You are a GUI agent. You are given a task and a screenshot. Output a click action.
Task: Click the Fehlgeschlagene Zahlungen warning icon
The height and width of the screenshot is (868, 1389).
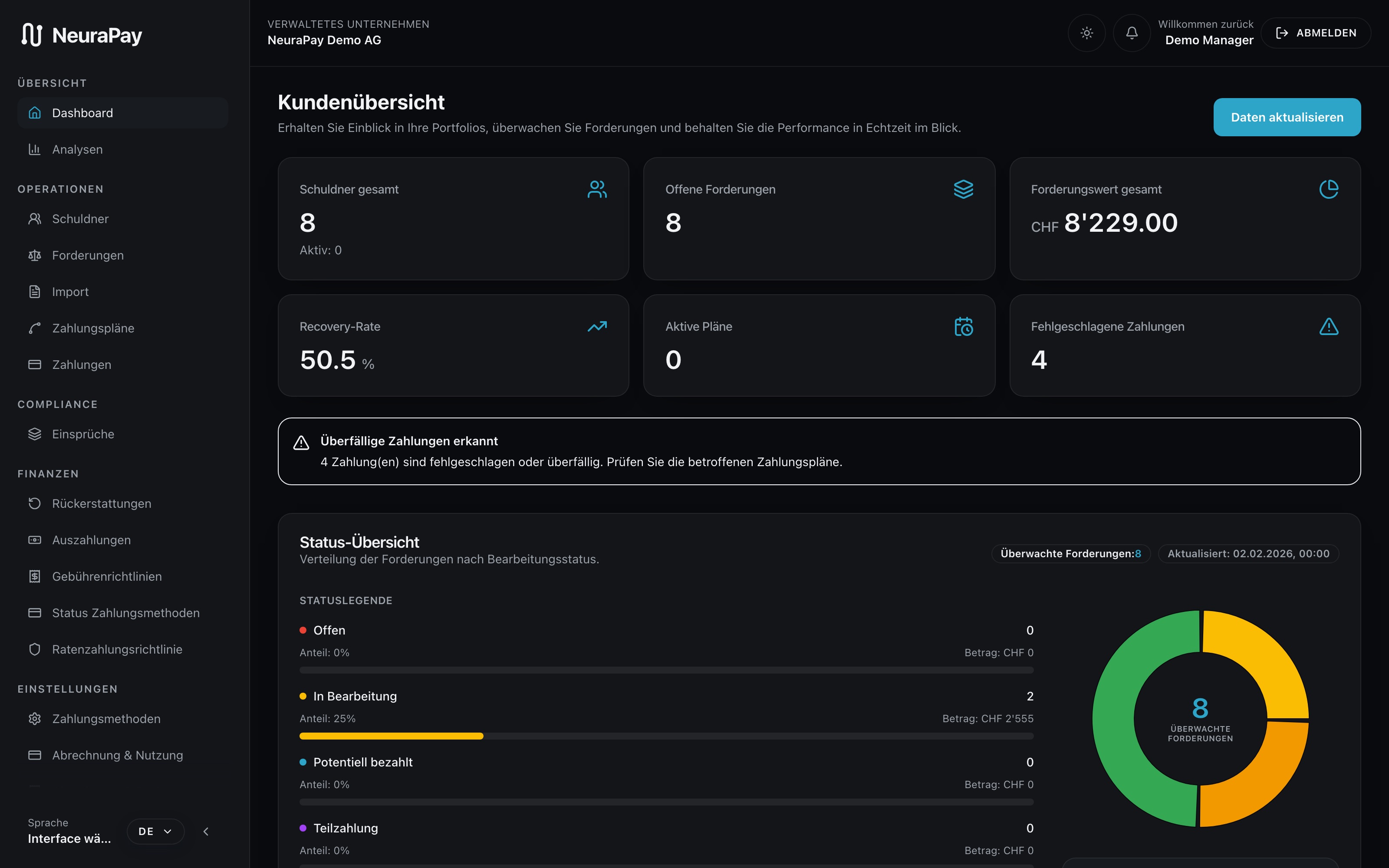[1329, 327]
